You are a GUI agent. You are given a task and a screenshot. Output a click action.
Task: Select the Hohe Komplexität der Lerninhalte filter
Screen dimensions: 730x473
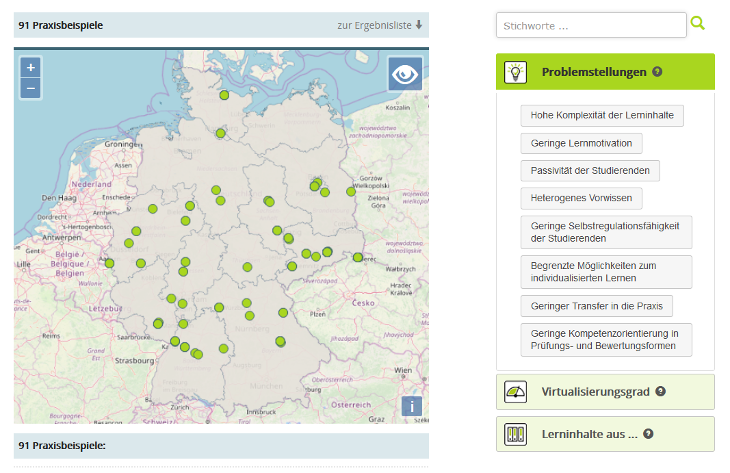(x=601, y=116)
